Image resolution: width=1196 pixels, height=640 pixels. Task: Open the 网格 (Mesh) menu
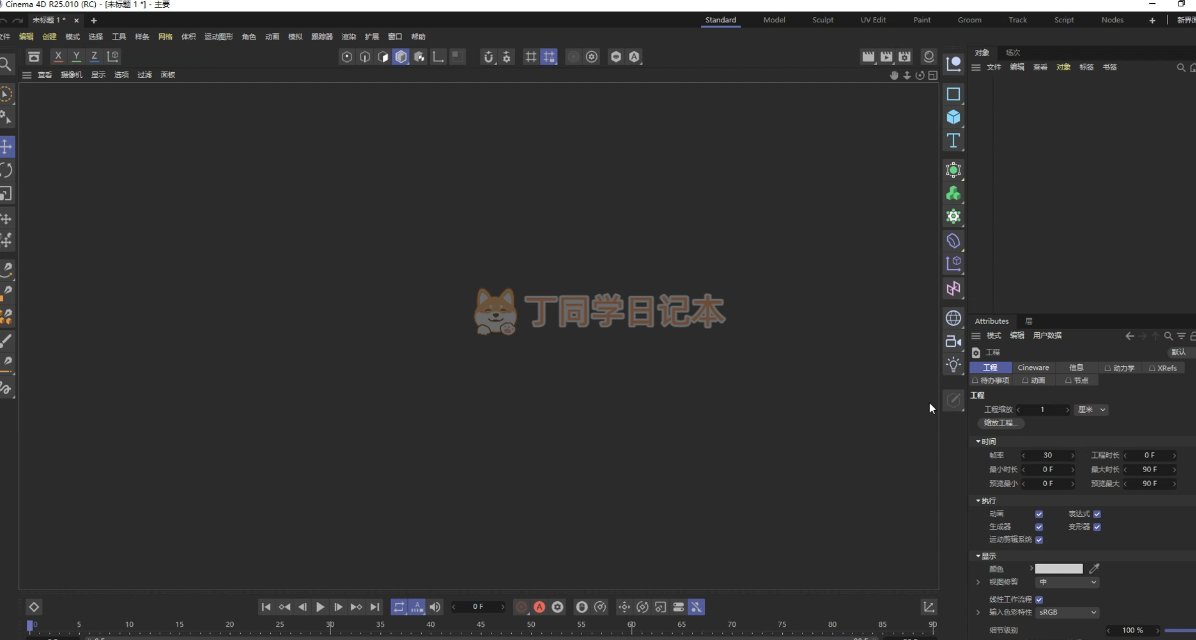tap(166, 37)
